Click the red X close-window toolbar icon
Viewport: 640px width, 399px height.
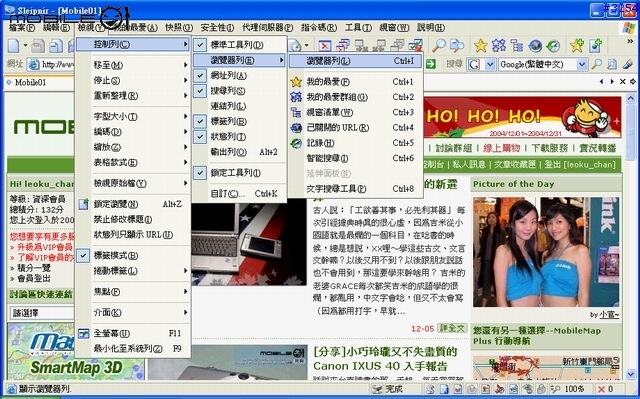(x=325, y=45)
